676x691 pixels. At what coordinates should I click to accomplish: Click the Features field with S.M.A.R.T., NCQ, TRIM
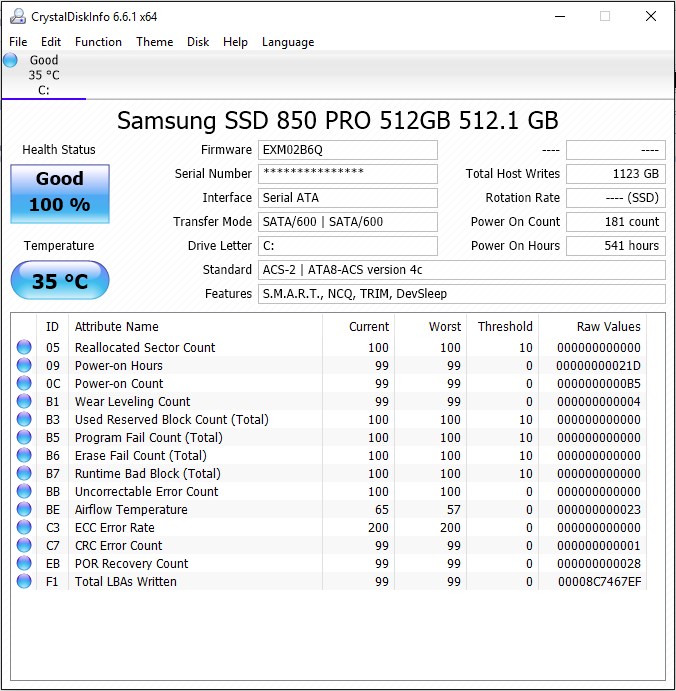[x=462, y=293]
